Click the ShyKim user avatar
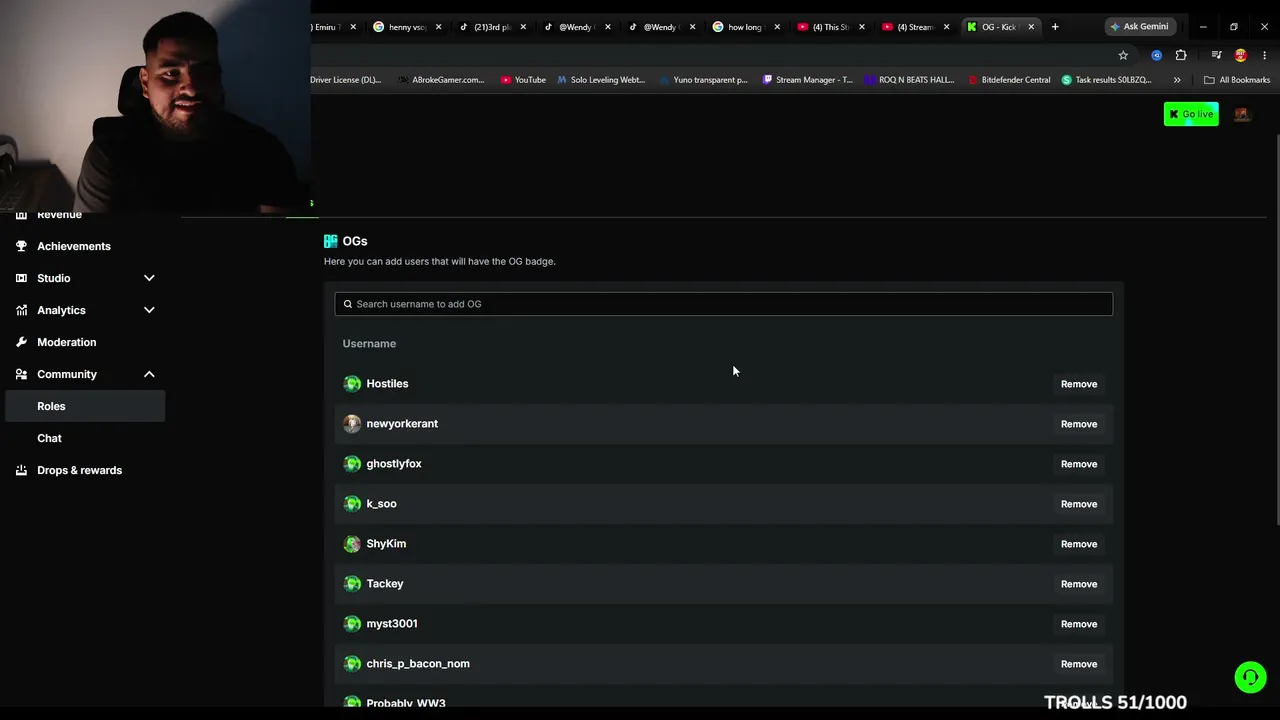Viewport: 1280px width, 720px height. click(x=352, y=544)
